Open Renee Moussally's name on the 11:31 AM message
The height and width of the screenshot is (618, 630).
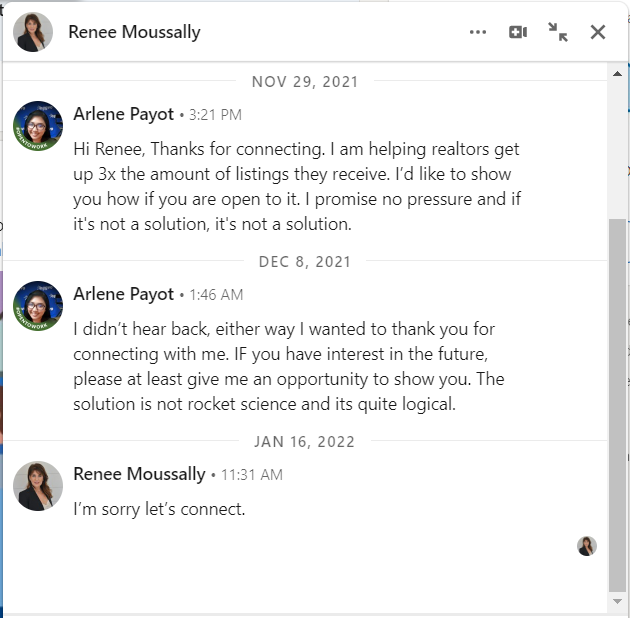coord(139,474)
